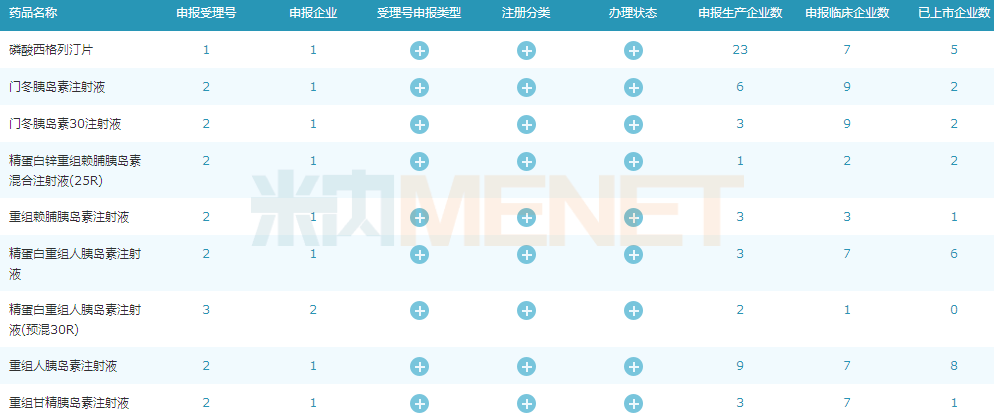Click the 申报临床企业数 column header

tap(847, 13)
